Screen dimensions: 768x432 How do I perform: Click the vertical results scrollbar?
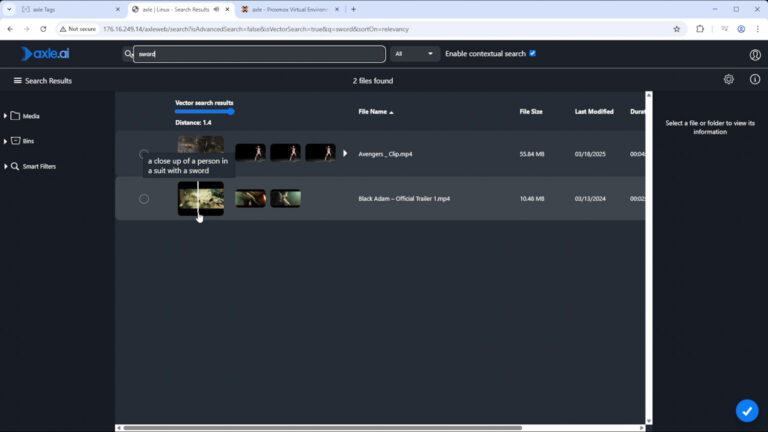point(648,258)
